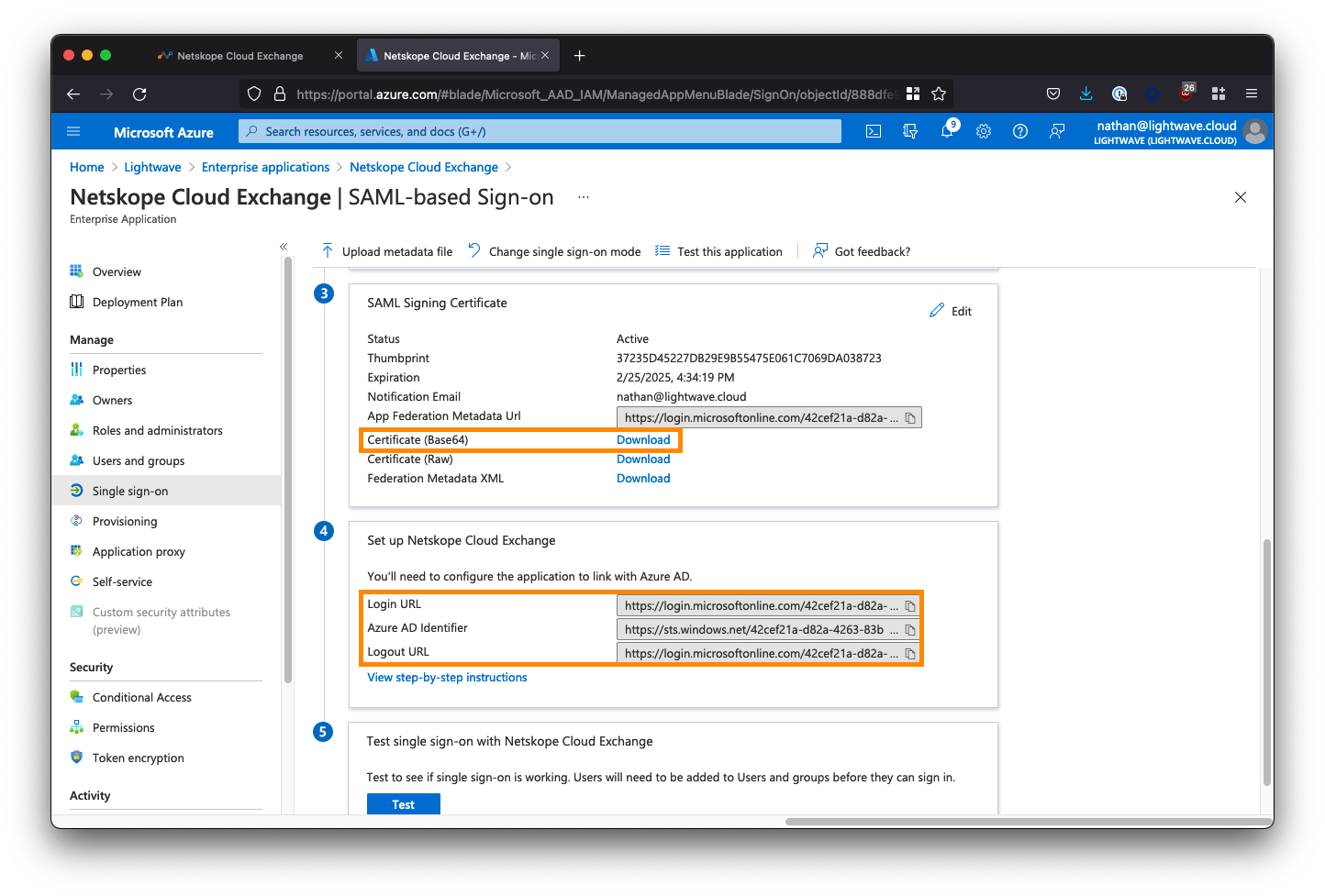Open the Azure portal hamburger menu
The image size is (1325, 896).
pos(74,131)
